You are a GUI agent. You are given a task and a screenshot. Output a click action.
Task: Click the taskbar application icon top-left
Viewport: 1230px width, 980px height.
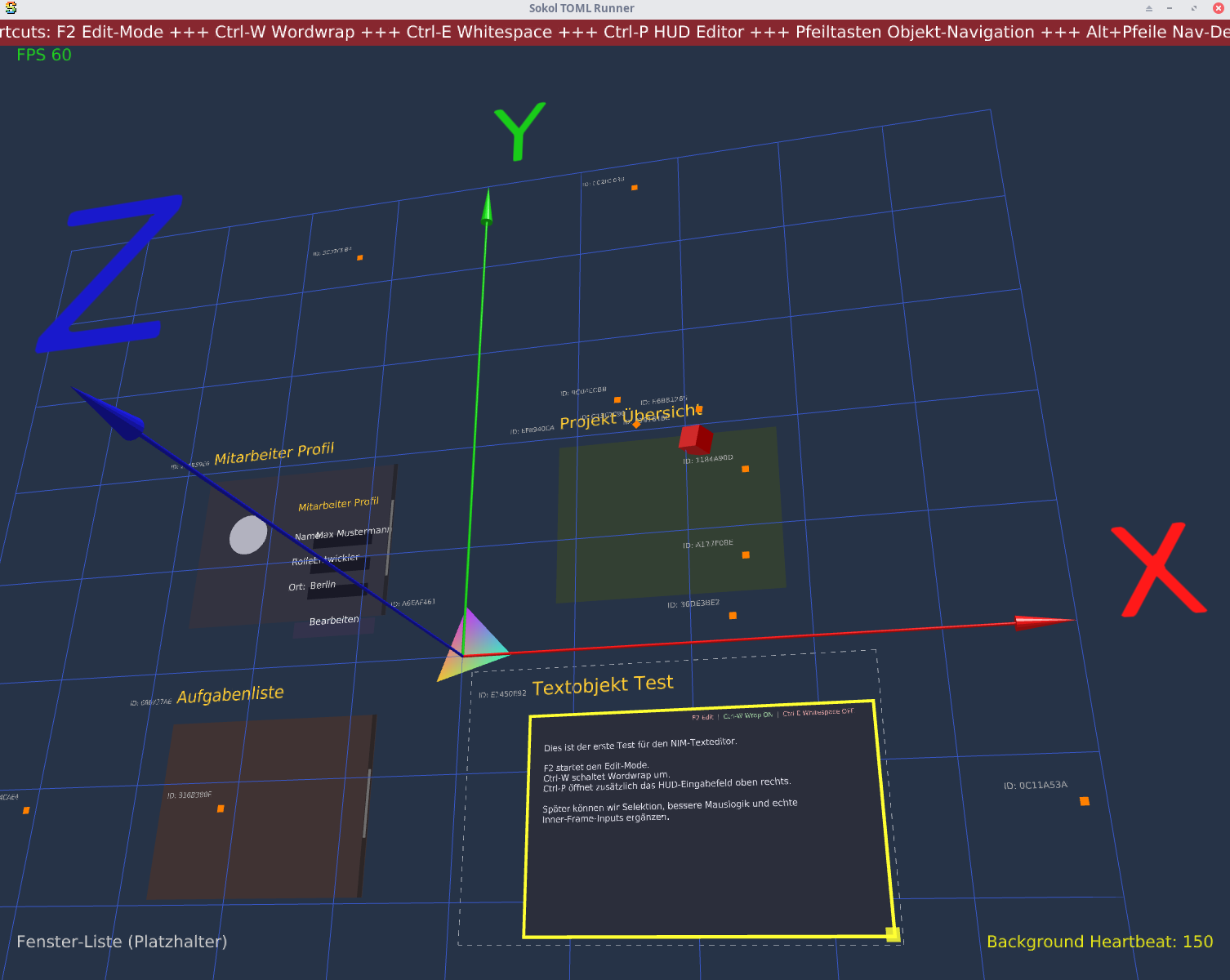pos(11,7)
